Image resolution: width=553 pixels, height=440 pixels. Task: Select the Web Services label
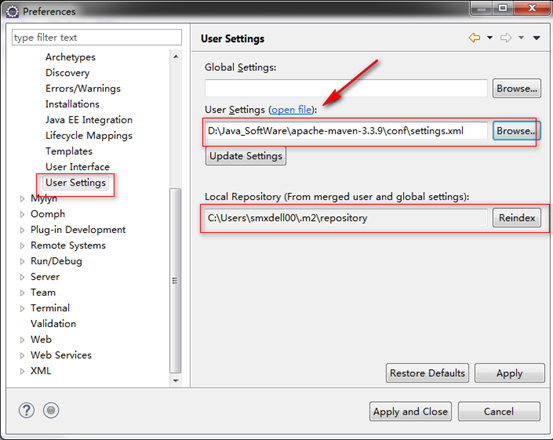(61, 355)
